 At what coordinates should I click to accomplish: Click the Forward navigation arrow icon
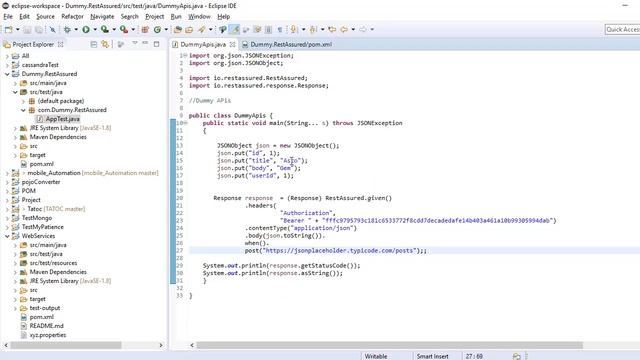pos(363,29)
